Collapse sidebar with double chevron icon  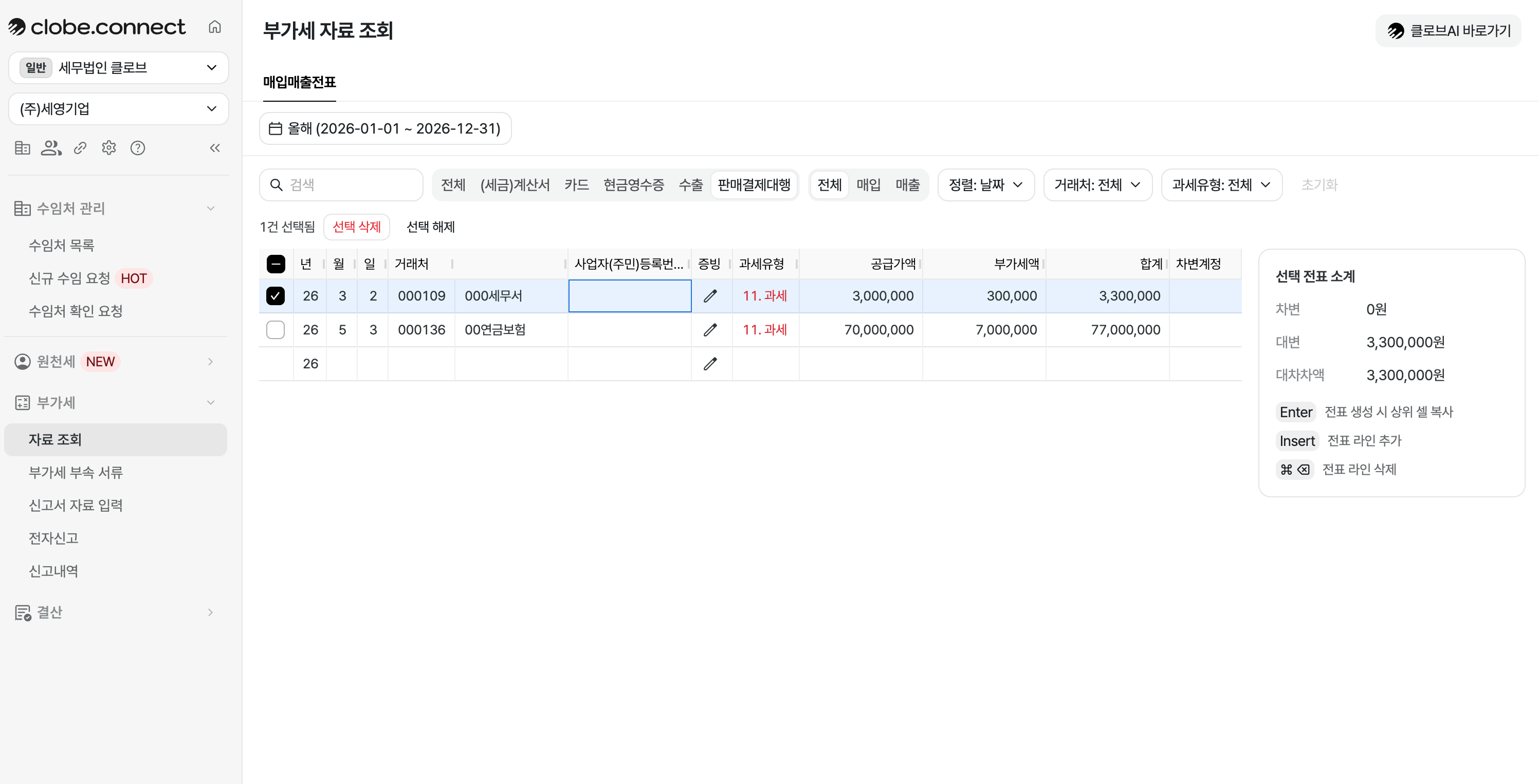click(215, 147)
